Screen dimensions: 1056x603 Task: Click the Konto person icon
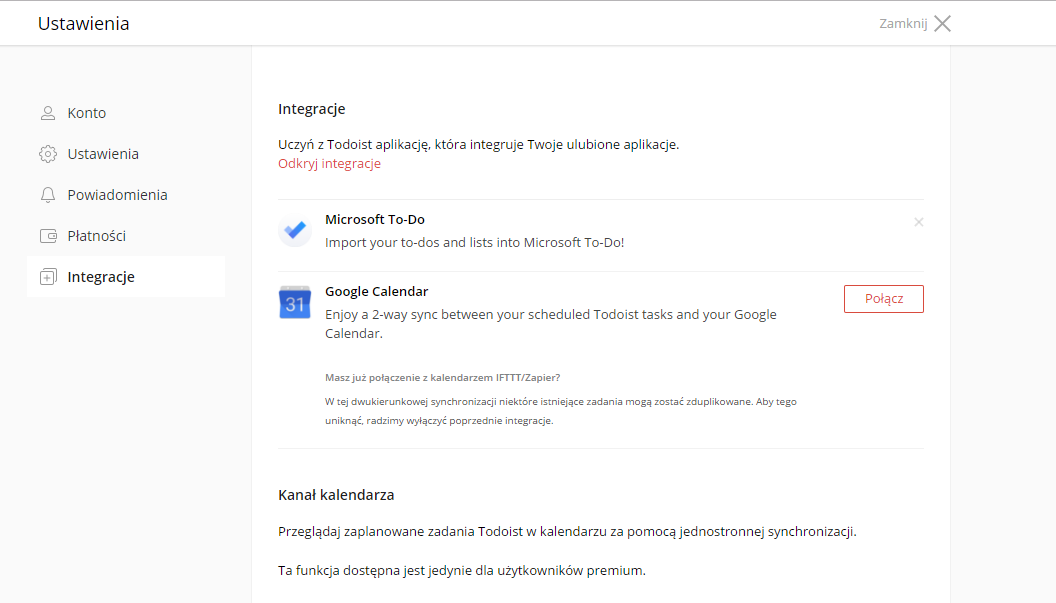(48, 113)
